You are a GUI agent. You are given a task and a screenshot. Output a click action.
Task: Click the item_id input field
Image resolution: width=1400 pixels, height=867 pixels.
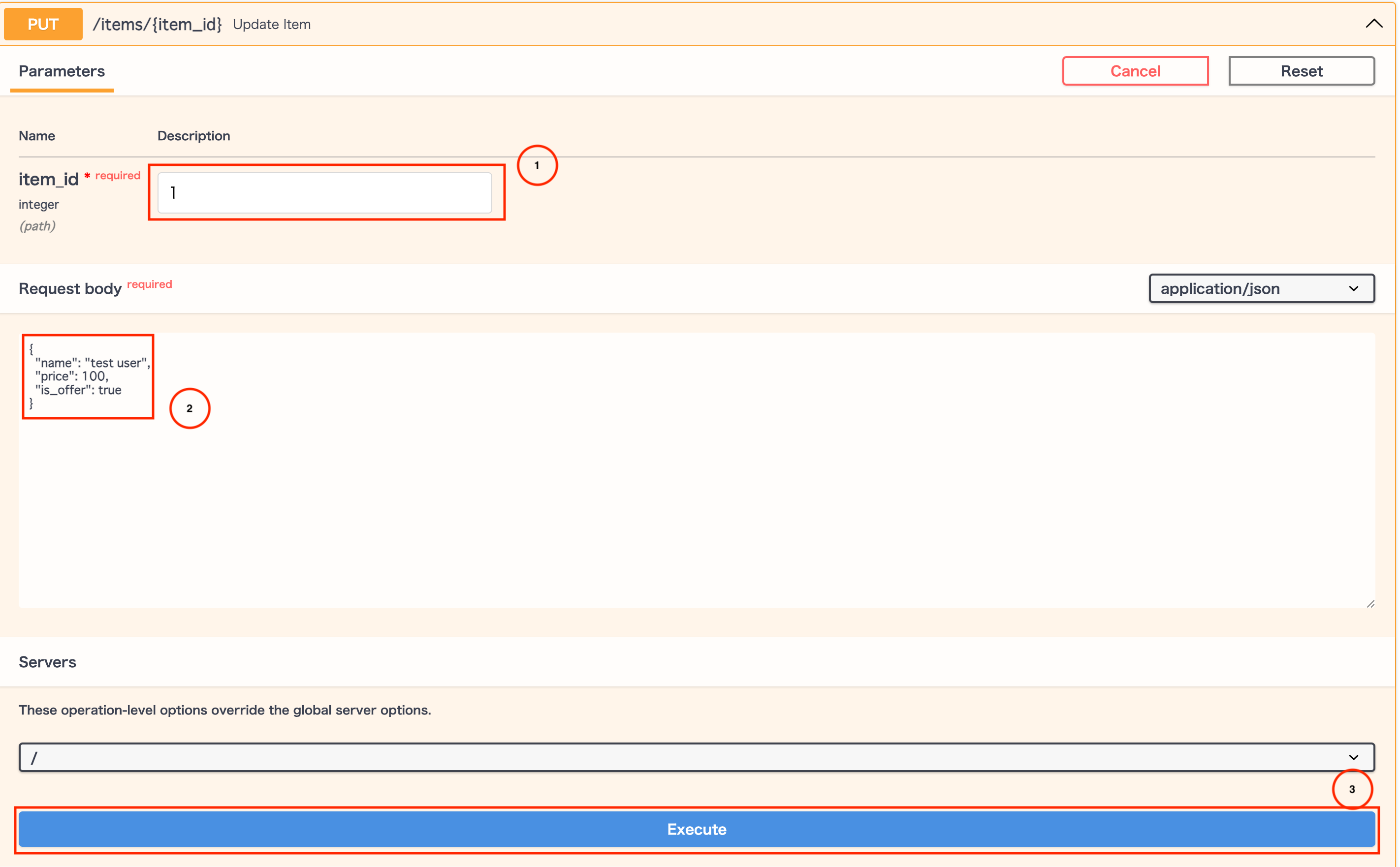tap(325, 193)
